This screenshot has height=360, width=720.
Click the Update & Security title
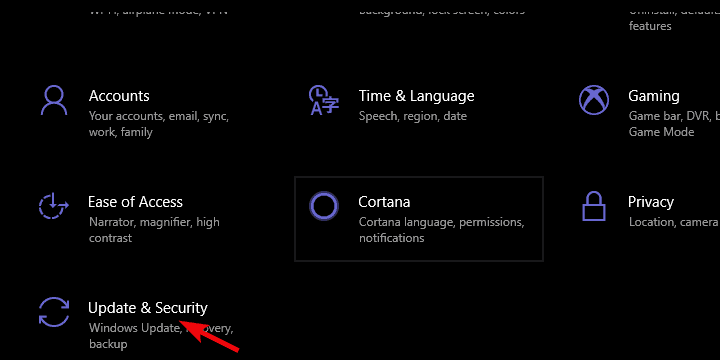tap(148, 308)
